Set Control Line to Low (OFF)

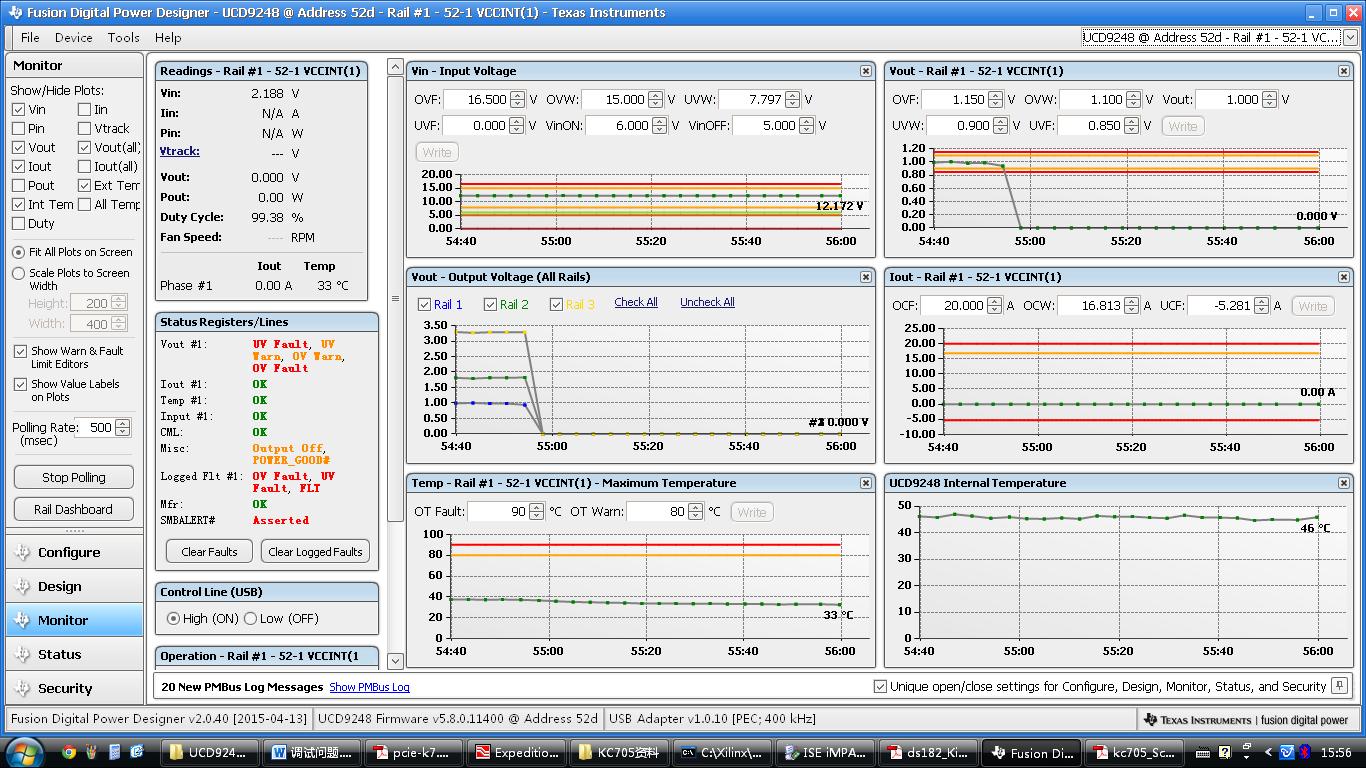click(251, 618)
